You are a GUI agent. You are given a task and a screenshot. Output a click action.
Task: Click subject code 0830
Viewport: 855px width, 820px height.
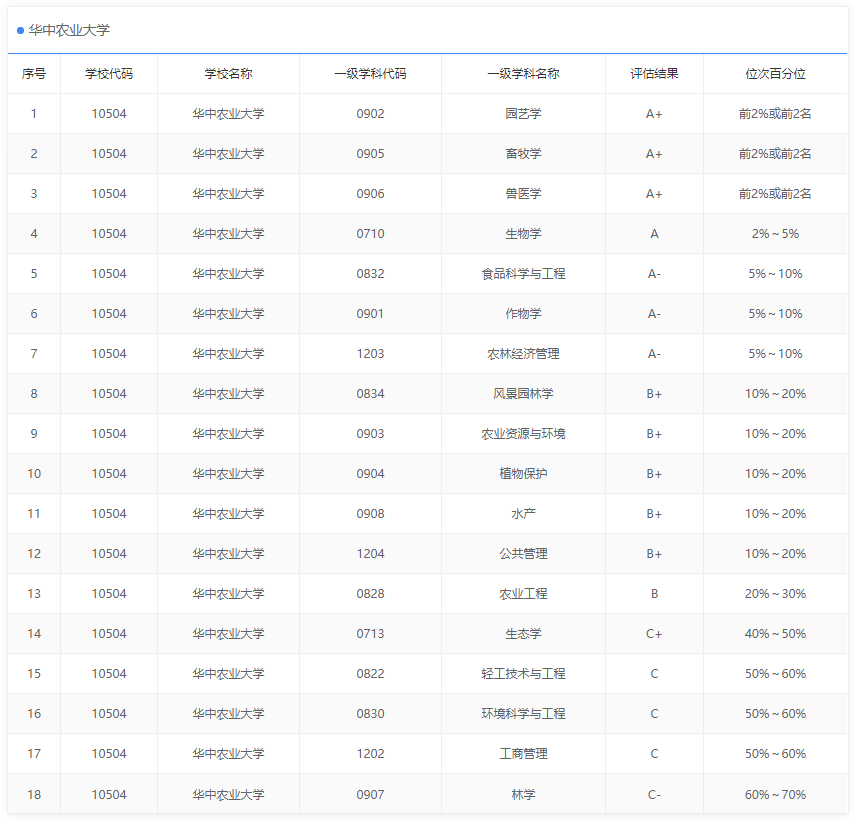point(370,713)
